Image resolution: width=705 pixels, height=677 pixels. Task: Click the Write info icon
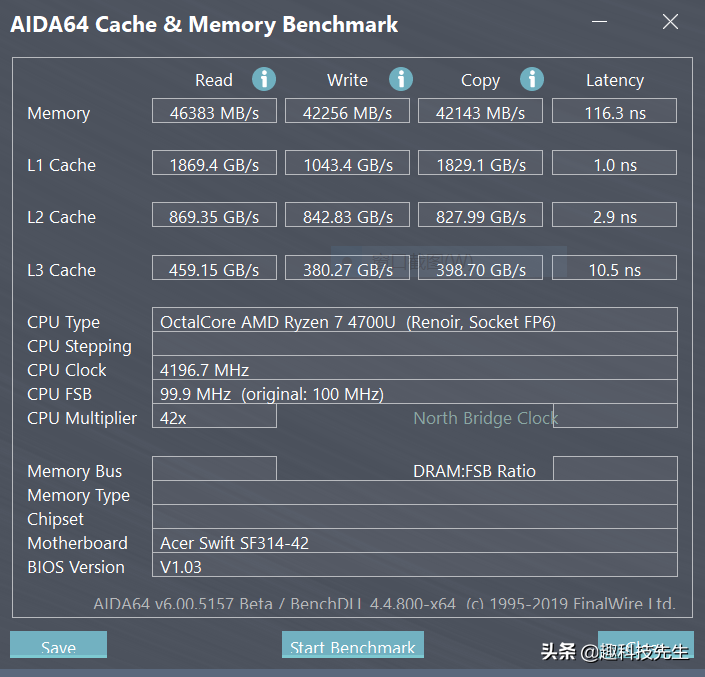(401, 80)
